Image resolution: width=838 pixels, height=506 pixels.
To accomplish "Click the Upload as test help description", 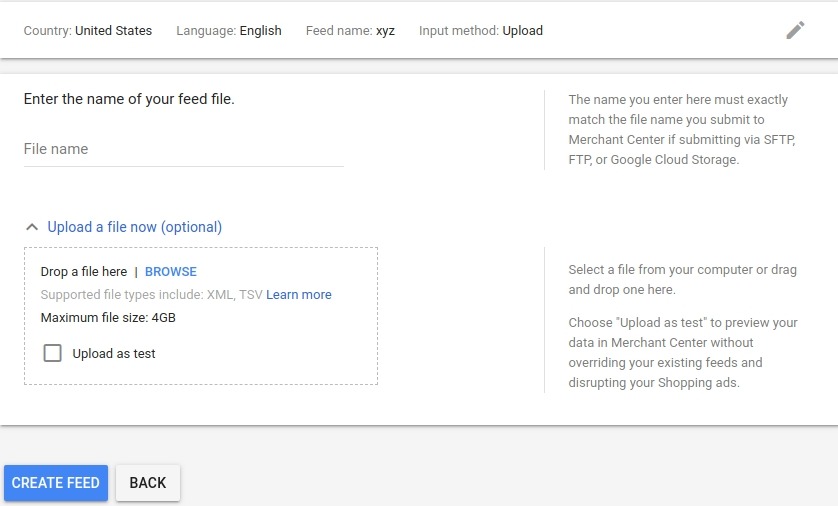I will coord(683,353).
